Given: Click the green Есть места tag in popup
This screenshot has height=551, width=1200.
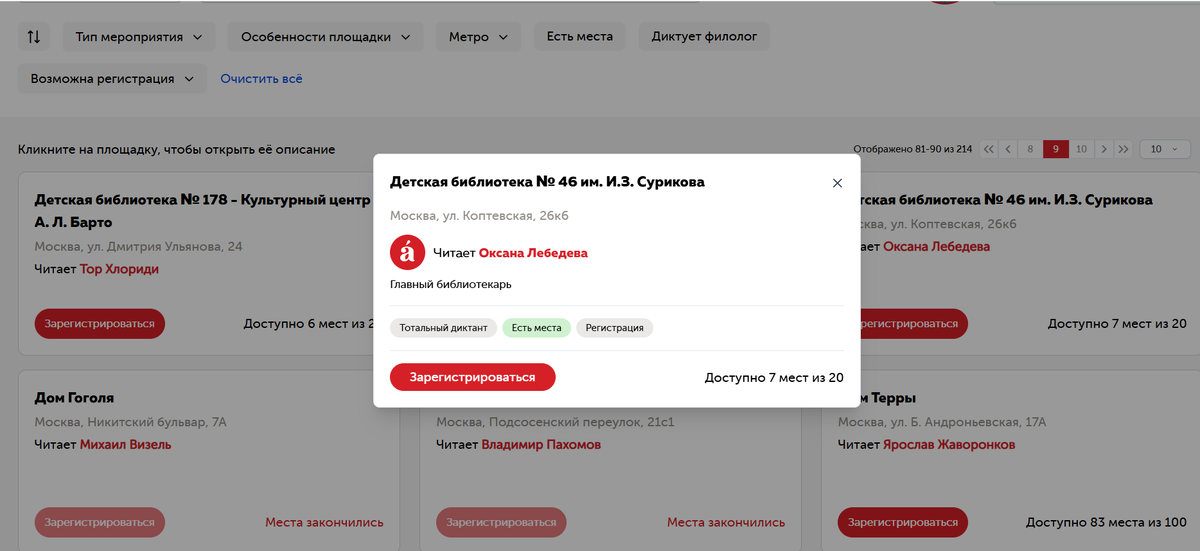Looking at the screenshot, I should point(536,328).
